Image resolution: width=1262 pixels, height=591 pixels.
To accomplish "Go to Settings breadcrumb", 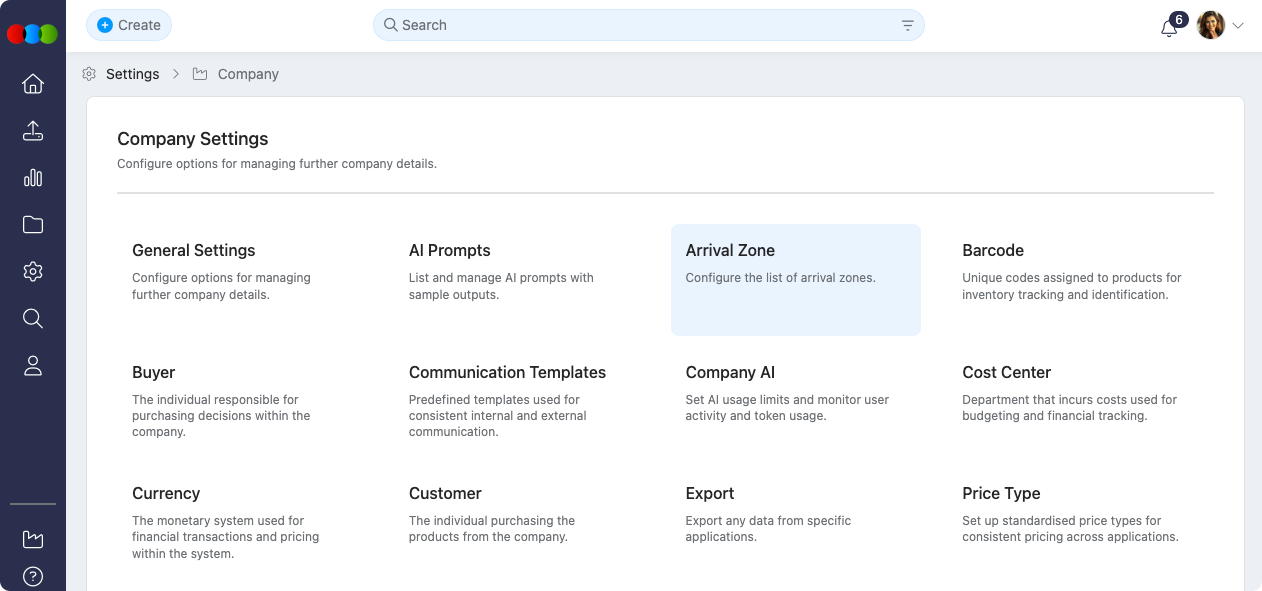I will click(132, 74).
